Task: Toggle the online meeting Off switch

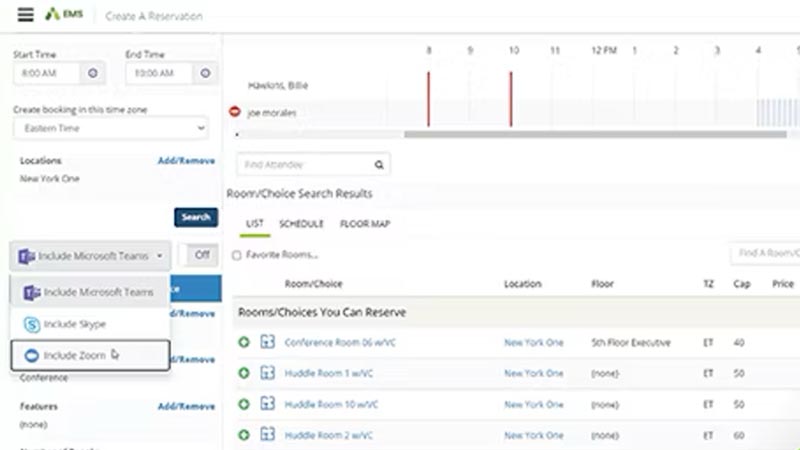Action: pyautogui.click(x=201, y=255)
